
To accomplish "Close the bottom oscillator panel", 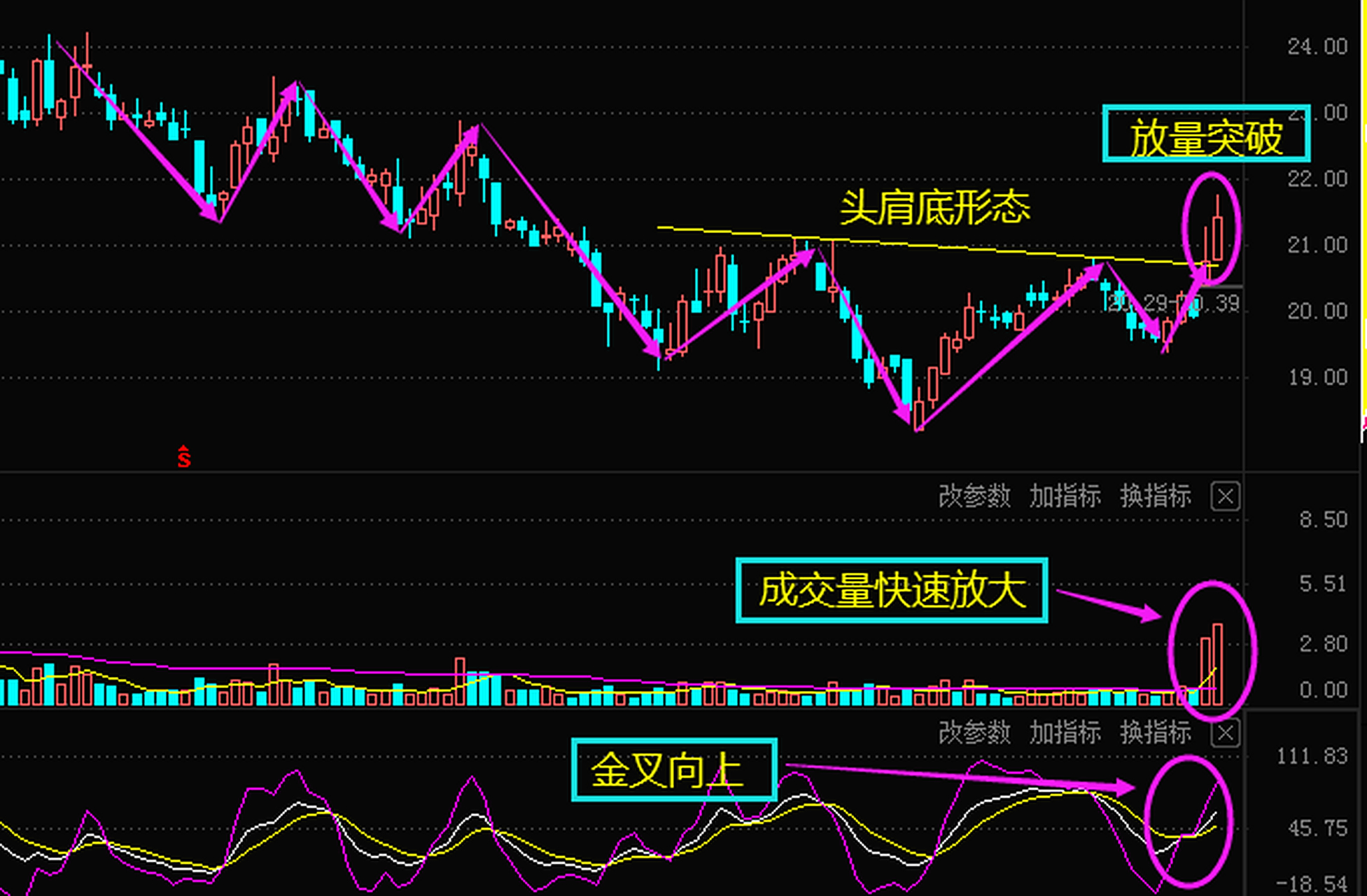I will tap(1226, 733).
